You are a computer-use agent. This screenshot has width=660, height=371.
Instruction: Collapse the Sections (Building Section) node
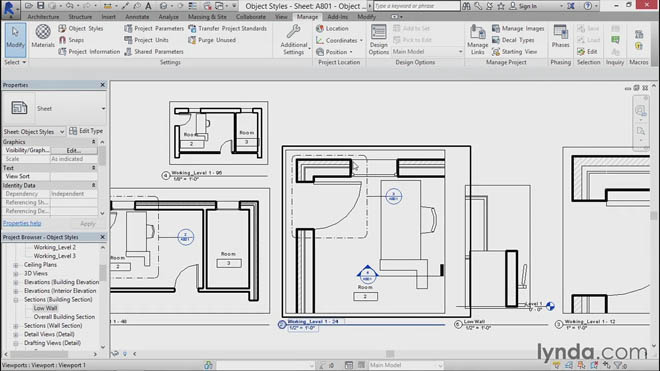tap(16, 300)
